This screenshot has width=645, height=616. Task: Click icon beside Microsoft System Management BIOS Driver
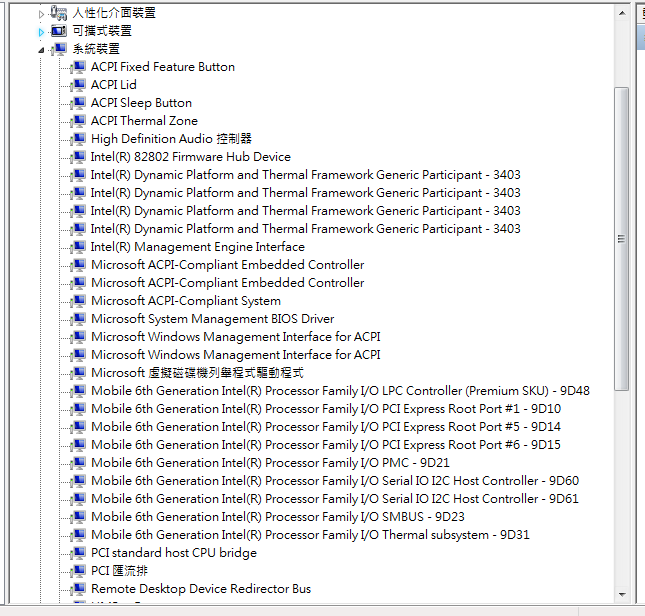coord(78,319)
